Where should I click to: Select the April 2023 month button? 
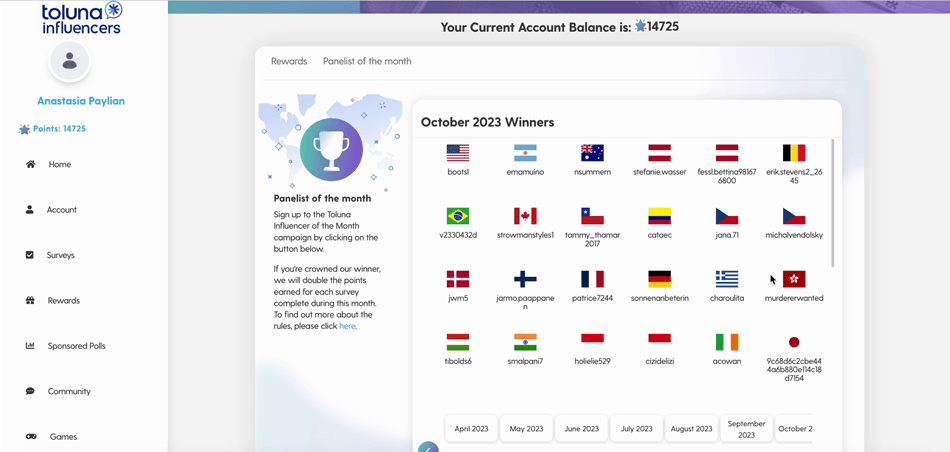(471, 428)
